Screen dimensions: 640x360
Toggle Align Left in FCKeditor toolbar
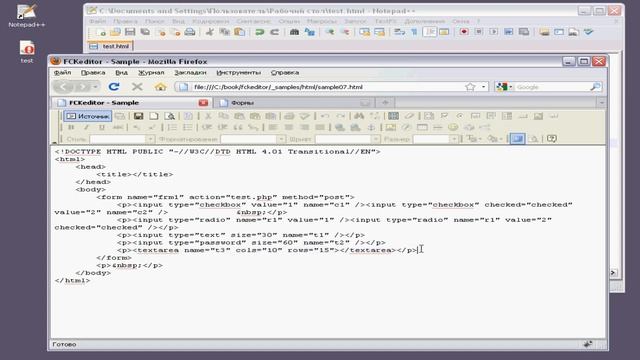point(273,128)
